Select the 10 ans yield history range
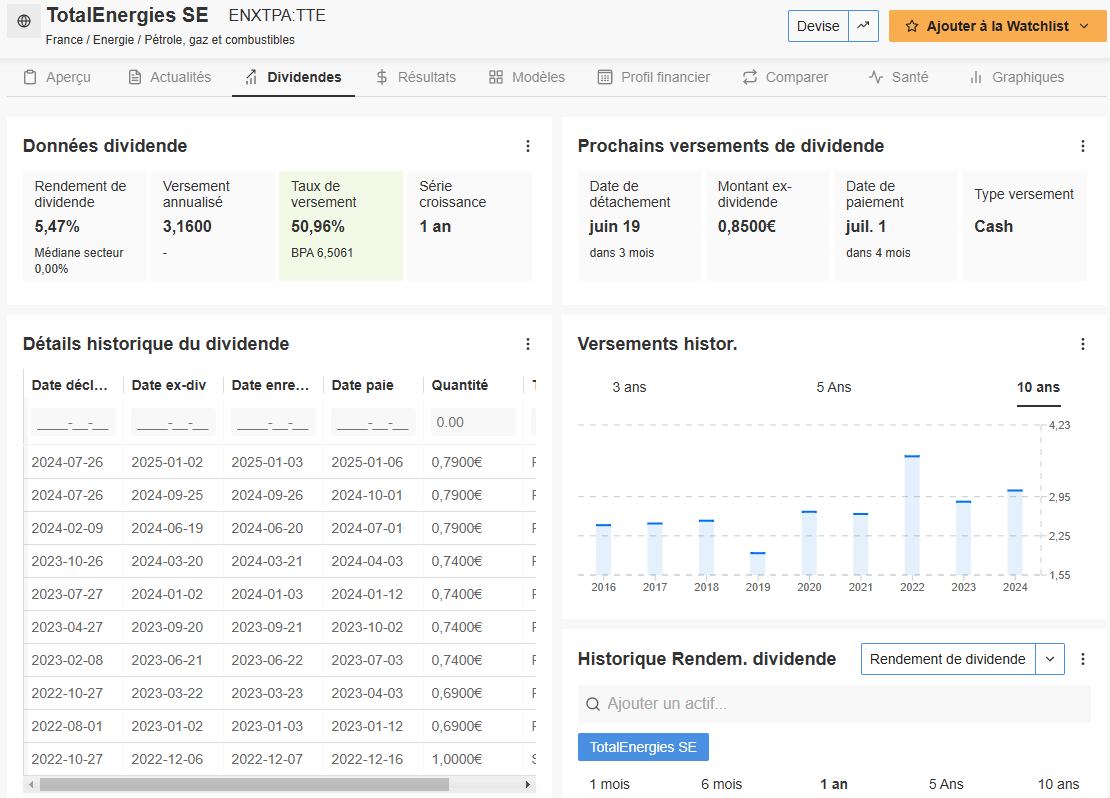The height and width of the screenshot is (798, 1110). (1058, 785)
